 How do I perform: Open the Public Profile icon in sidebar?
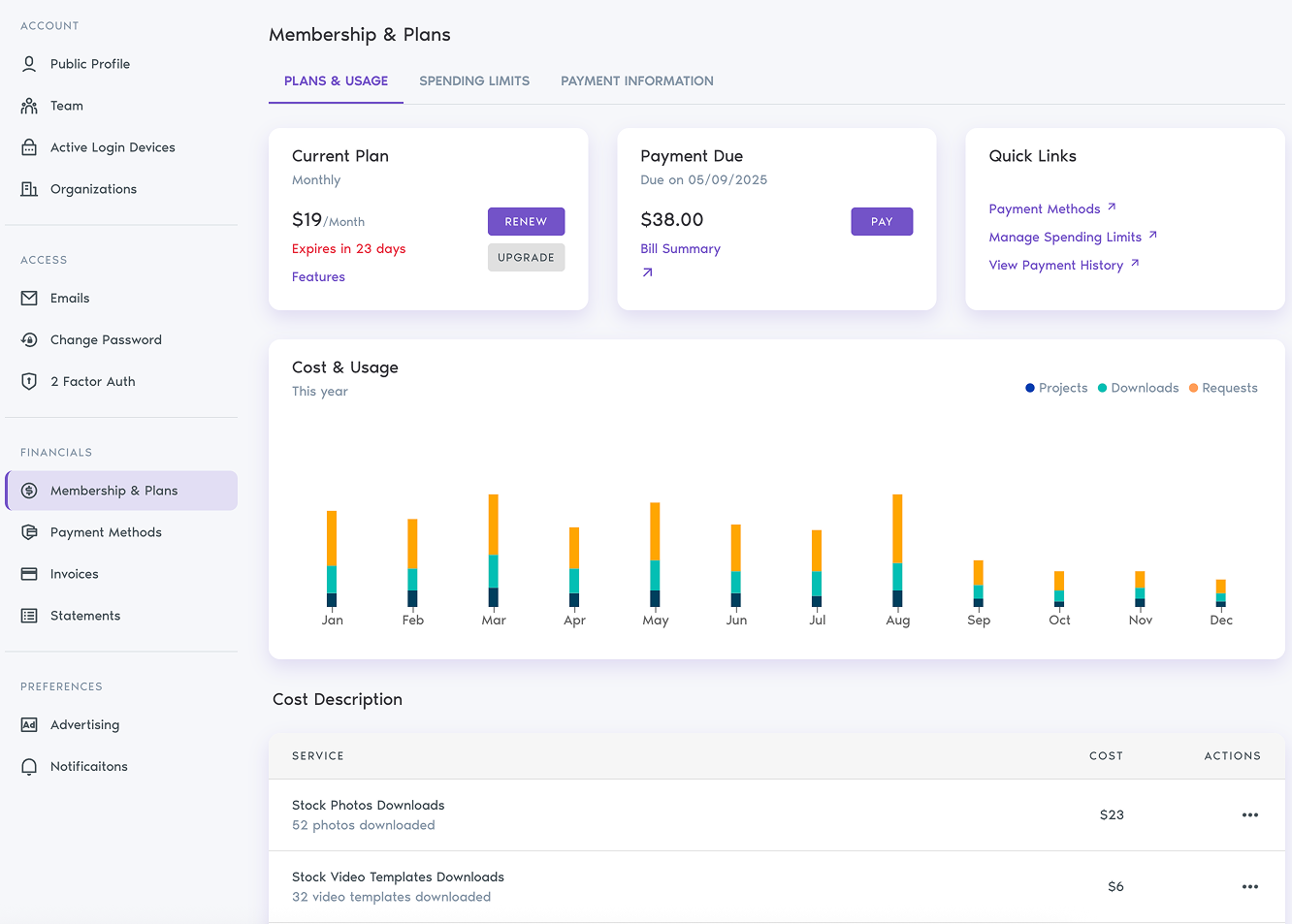(x=29, y=63)
